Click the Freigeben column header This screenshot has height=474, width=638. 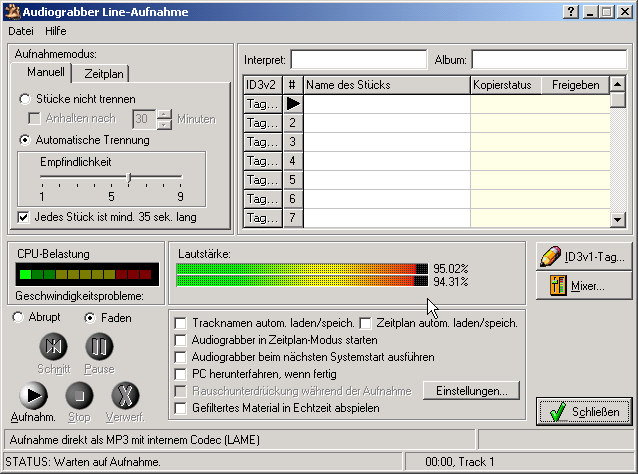[x=575, y=85]
